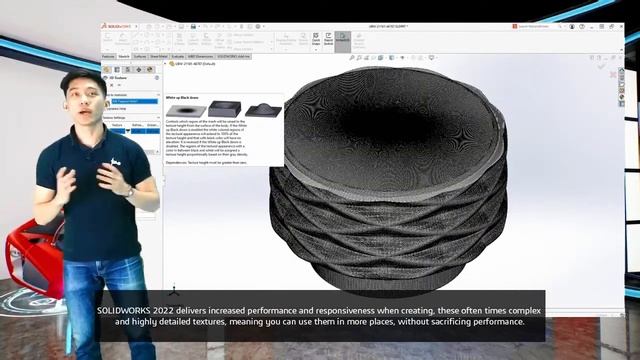
Task: Select the Convert Entities tool
Action: click(193, 40)
